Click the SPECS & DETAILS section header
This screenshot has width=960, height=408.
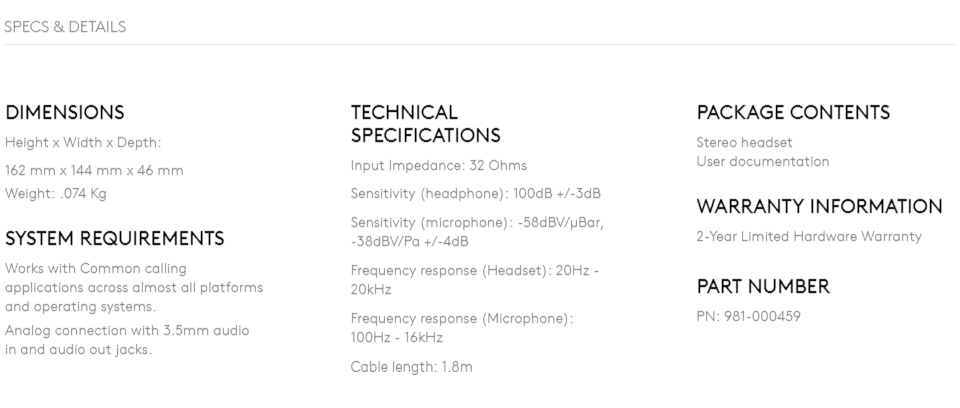65,27
